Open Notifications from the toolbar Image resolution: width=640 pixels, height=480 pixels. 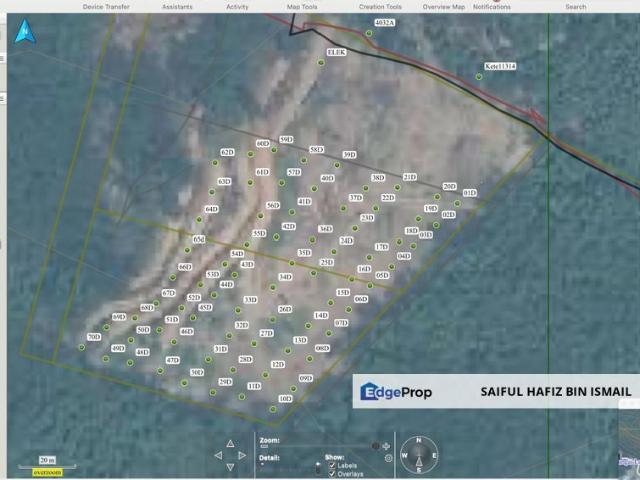pyautogui.click(x=492, y=7)
